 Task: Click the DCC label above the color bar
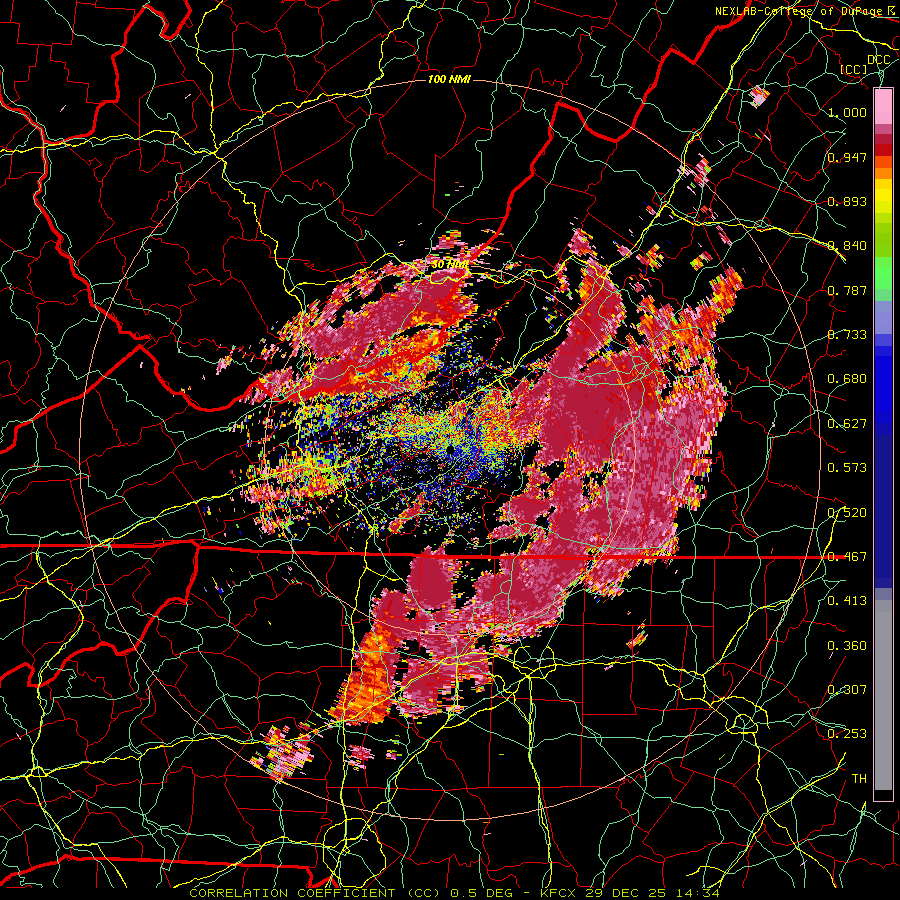(x=878, y=59)
